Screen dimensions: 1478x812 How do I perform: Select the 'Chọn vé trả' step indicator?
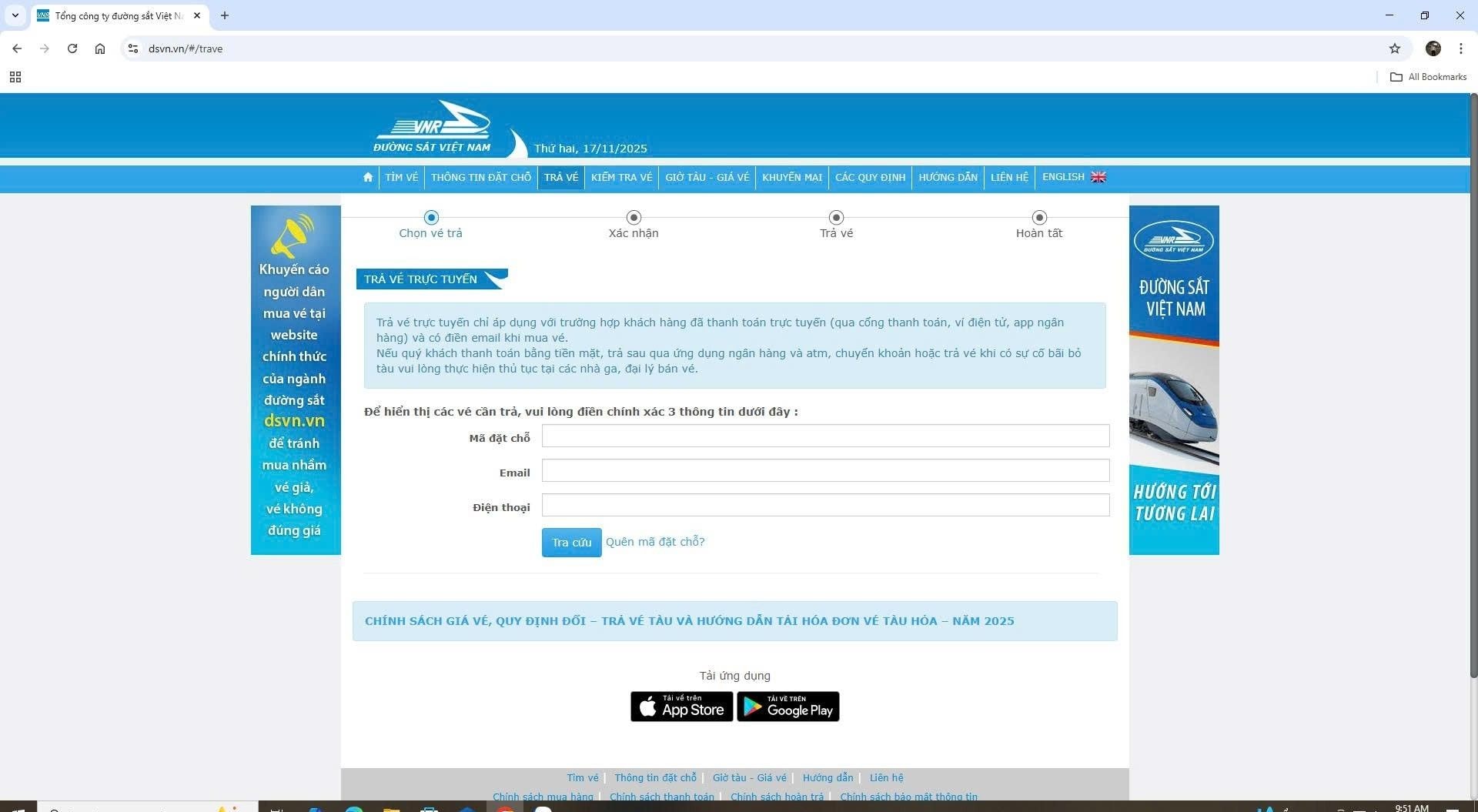[x=431, y=218]
